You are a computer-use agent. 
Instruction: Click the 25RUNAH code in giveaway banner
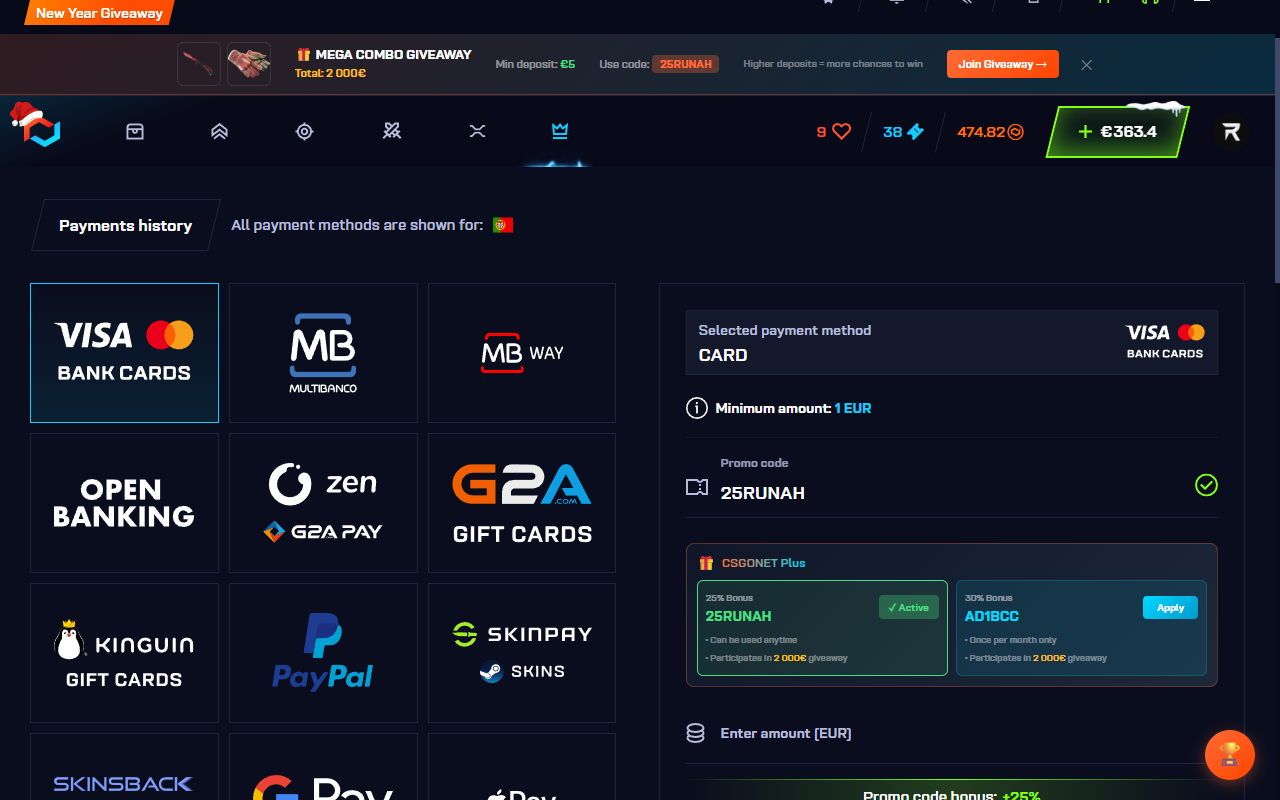point(685,64)
